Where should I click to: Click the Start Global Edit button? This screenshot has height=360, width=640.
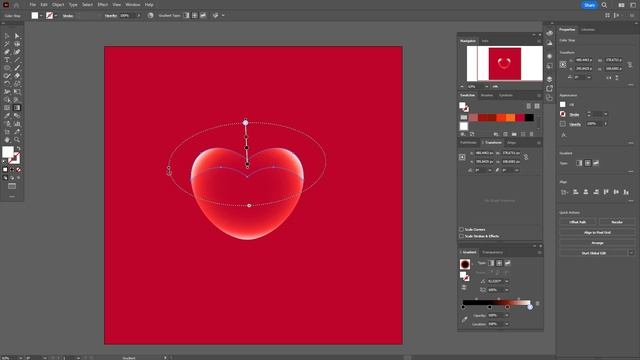tap(593, 253)
